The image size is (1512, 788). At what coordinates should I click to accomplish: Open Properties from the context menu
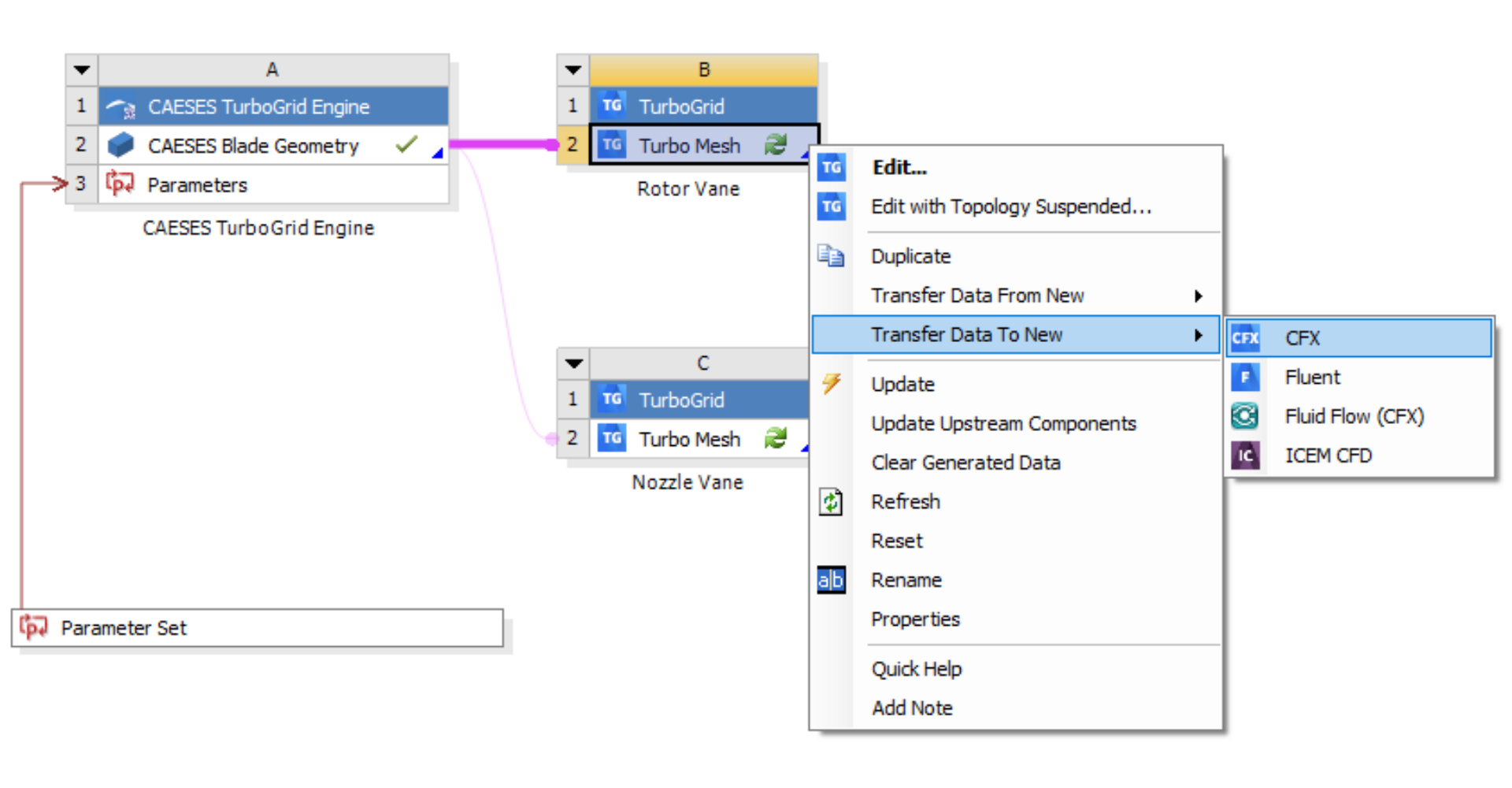click(1016, 619)
